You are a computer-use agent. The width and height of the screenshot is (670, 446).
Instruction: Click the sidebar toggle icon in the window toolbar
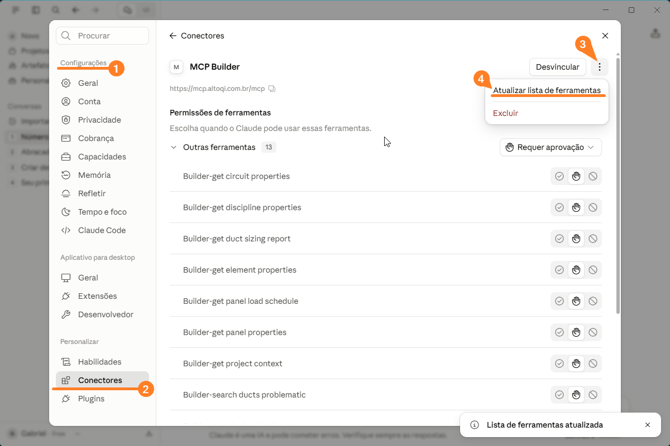[36, 10]
